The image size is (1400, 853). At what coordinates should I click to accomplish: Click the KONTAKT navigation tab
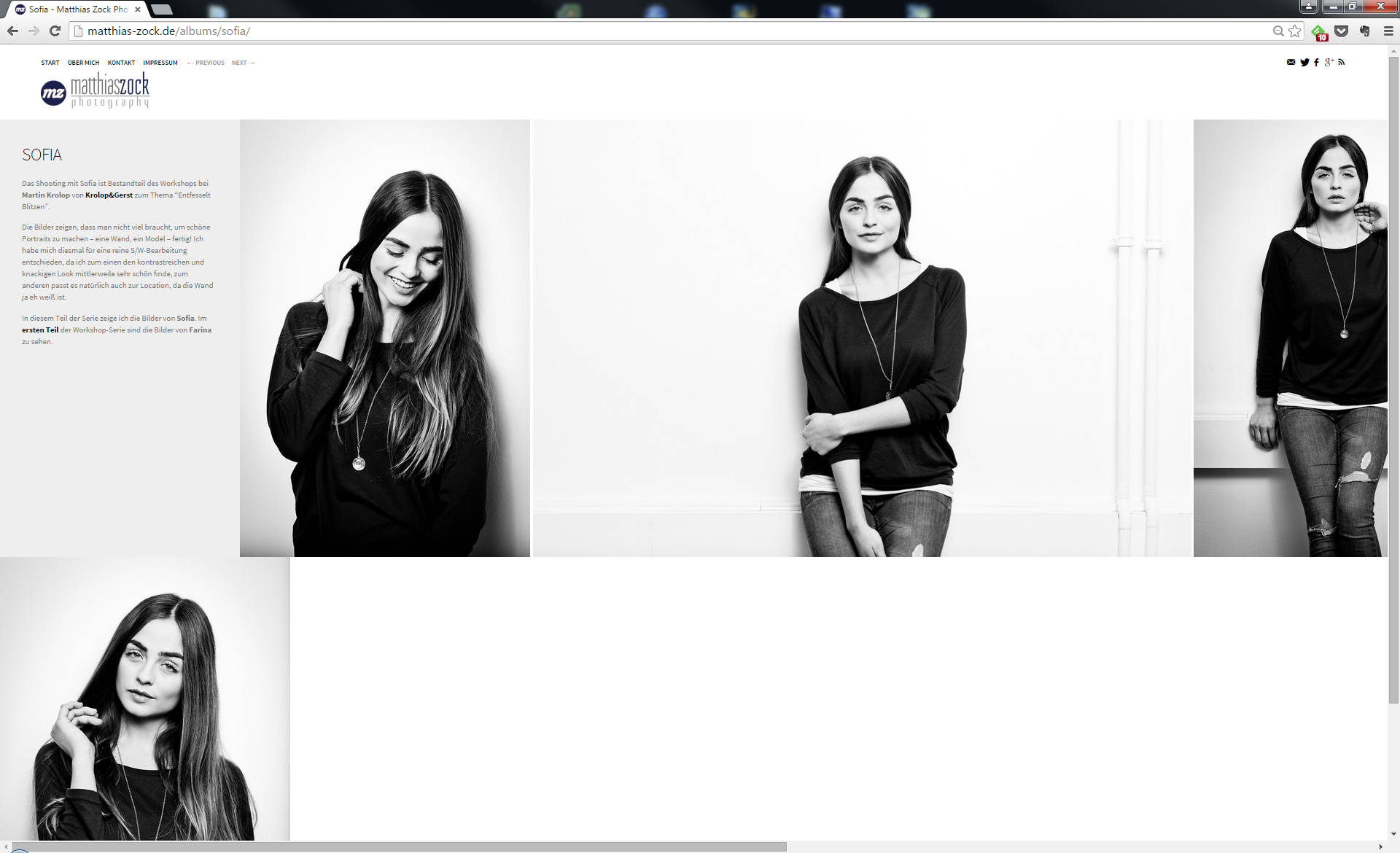click(121, 62)
